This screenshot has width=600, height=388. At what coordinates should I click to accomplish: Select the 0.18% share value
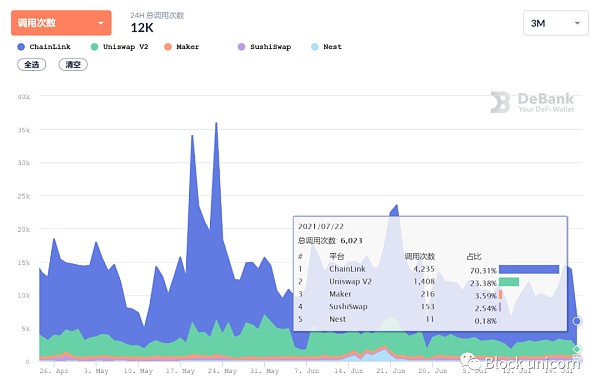486,321
